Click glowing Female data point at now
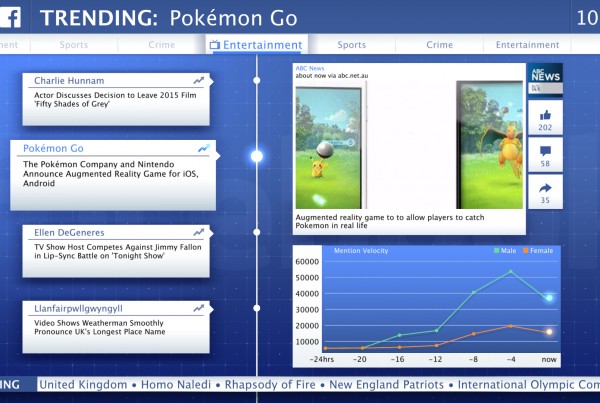 (549, 332)
